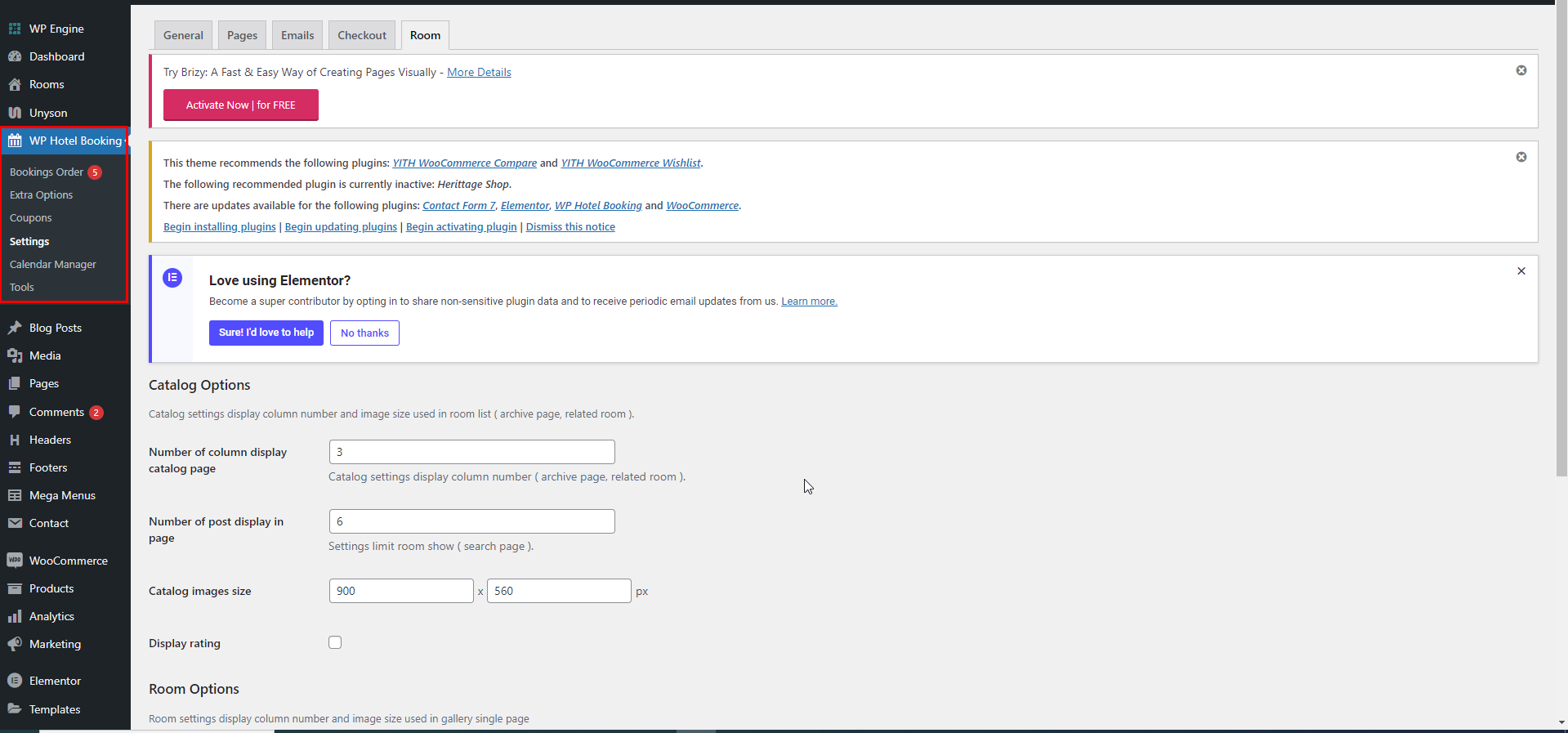Open the Contact Form 7 update link

(459, 205)
